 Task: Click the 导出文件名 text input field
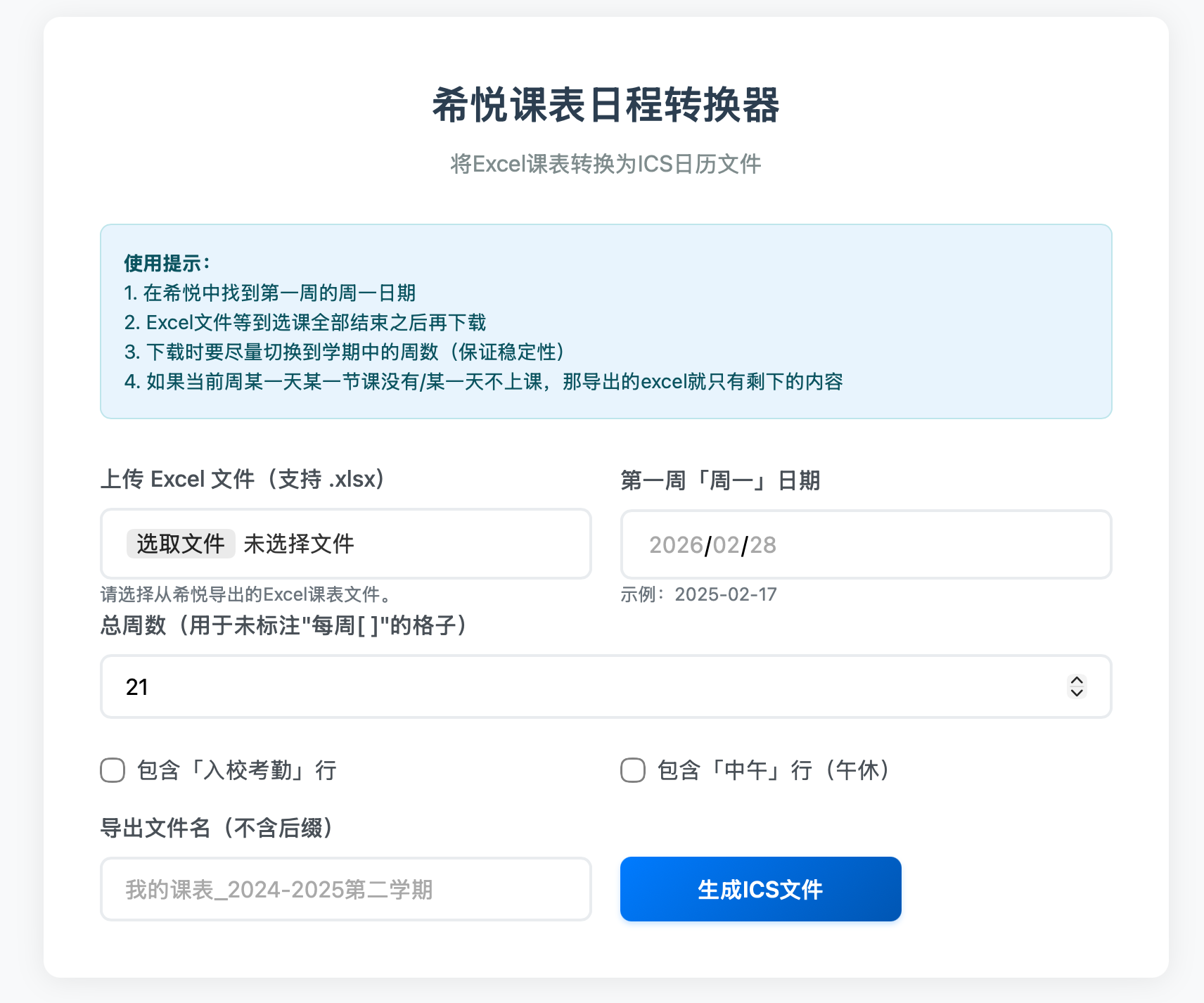[x=345, y=889]
